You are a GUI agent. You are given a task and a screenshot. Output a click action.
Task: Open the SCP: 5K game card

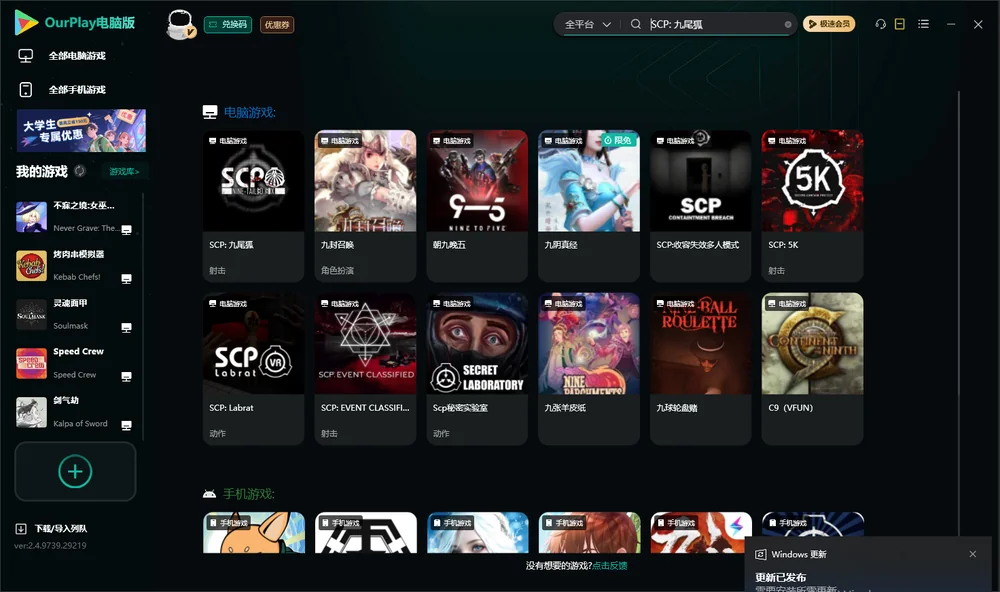click(x=812, y=206)
